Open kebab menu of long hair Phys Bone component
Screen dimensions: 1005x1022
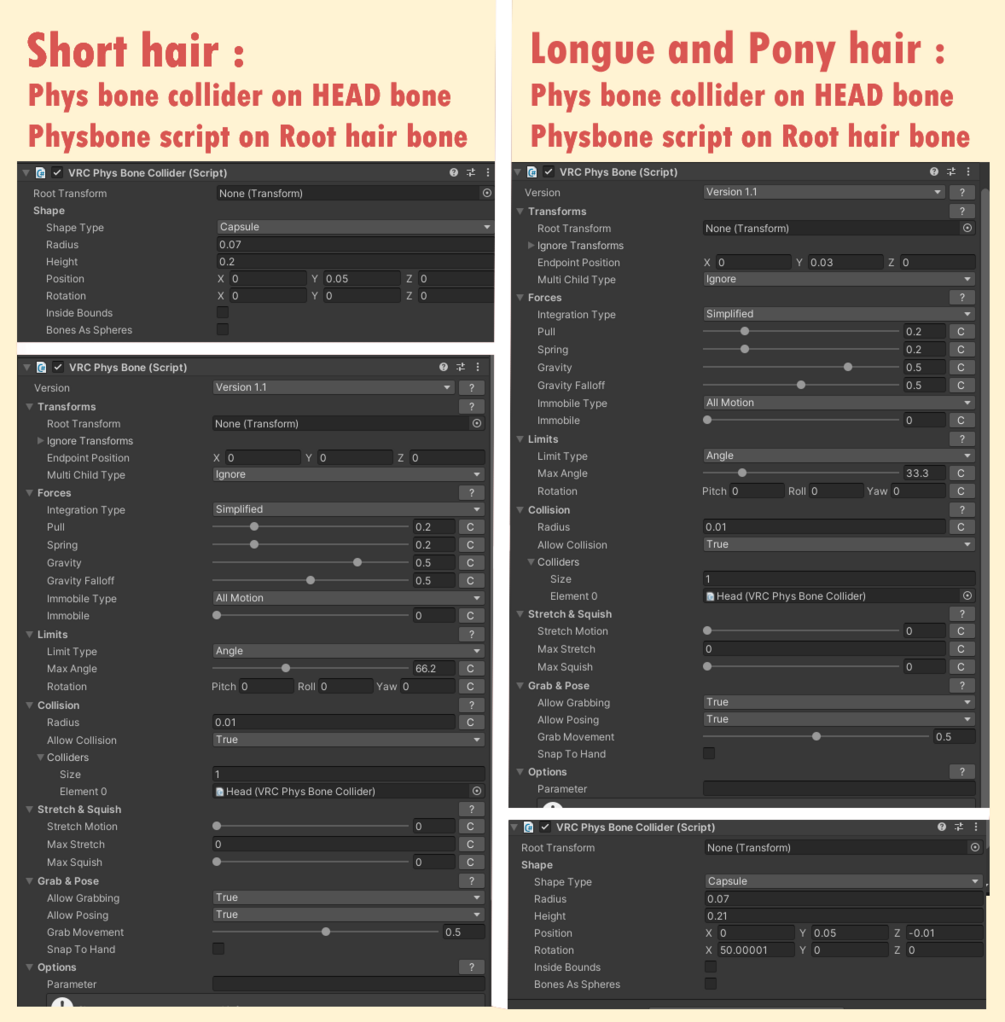point(968,171)
